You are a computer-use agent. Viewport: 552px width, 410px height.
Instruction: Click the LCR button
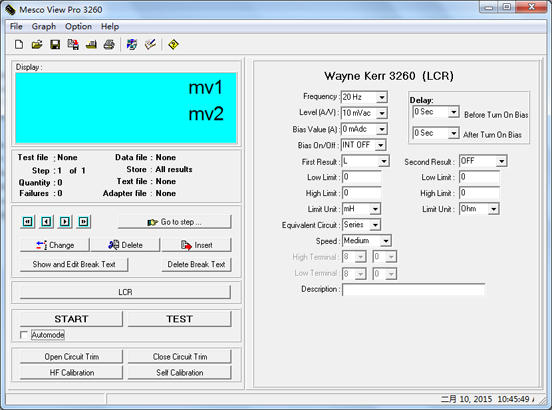125,292
